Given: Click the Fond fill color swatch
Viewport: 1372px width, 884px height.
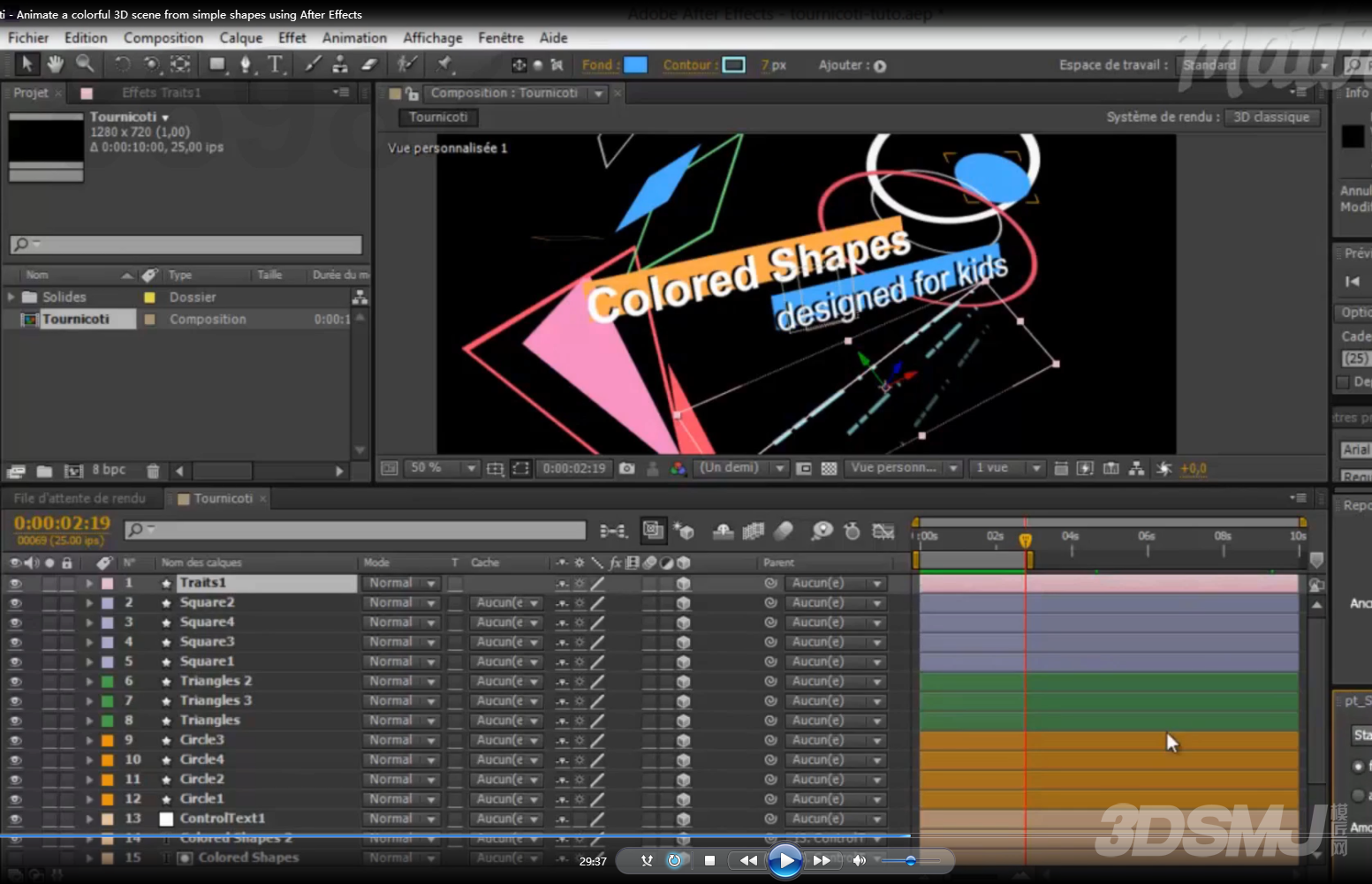Looking at the screenshot, I should pyautogui.click(x=635, y=65).
